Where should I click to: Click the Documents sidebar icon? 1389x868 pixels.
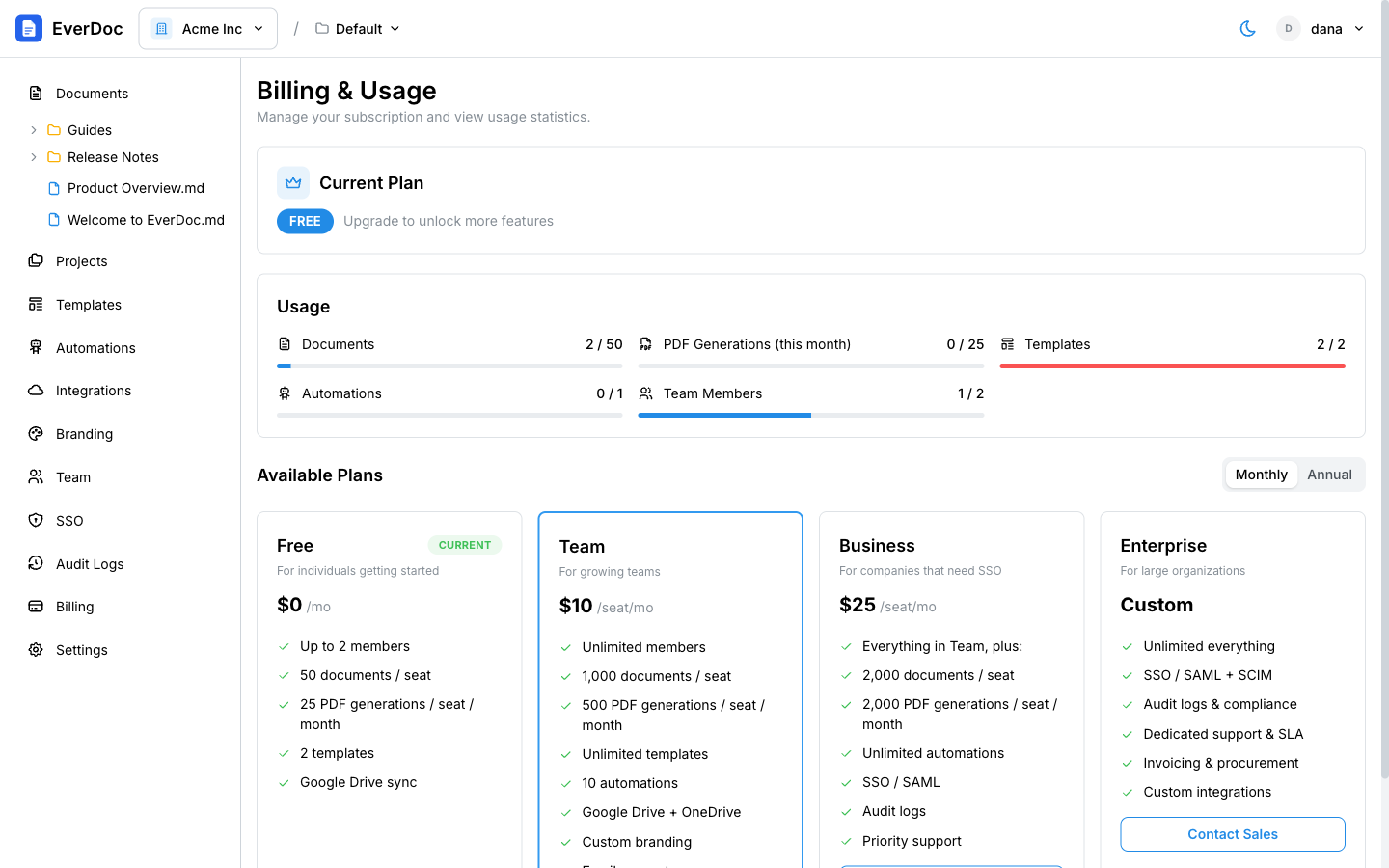tap(36, 94)
